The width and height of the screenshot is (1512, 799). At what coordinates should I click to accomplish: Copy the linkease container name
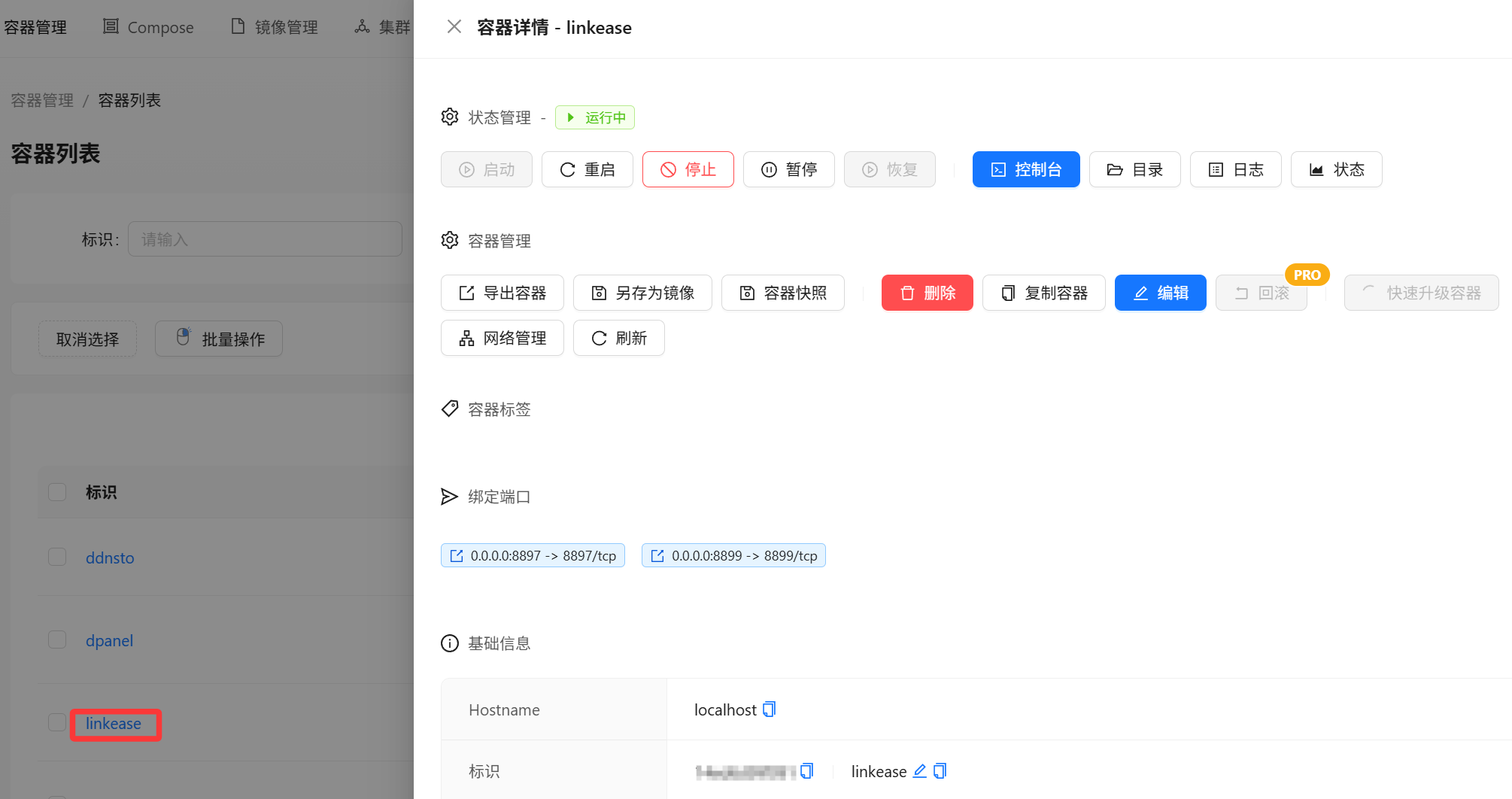tap(940, 771)
